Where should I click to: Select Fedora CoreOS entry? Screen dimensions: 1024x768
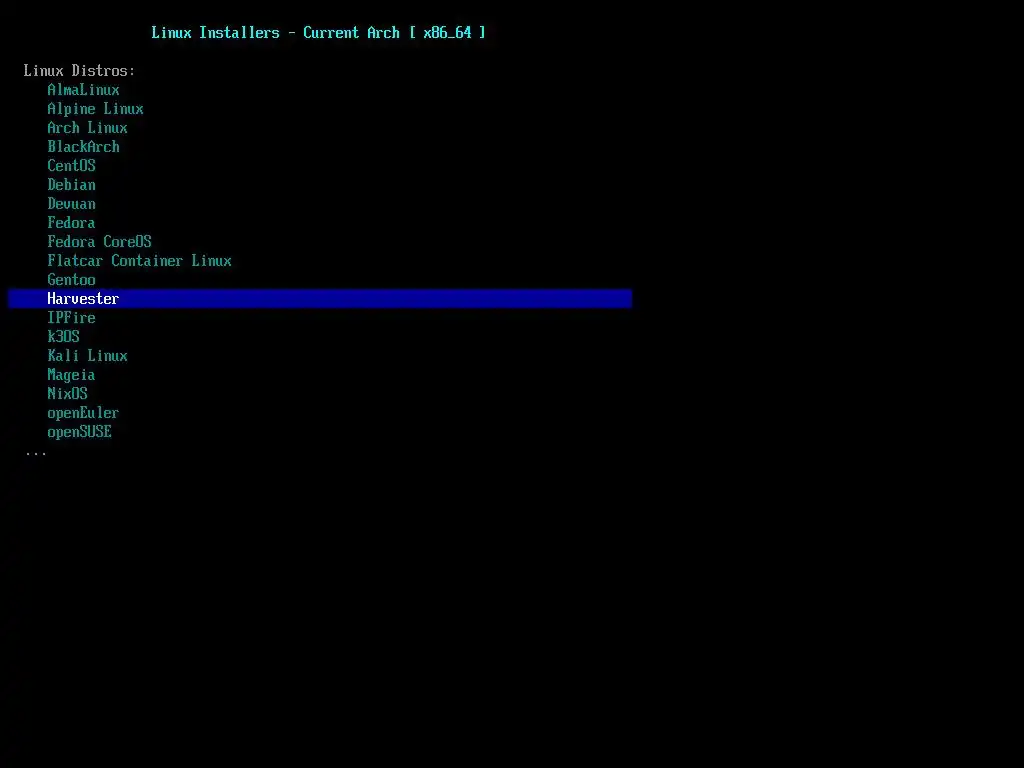[99, 242]
